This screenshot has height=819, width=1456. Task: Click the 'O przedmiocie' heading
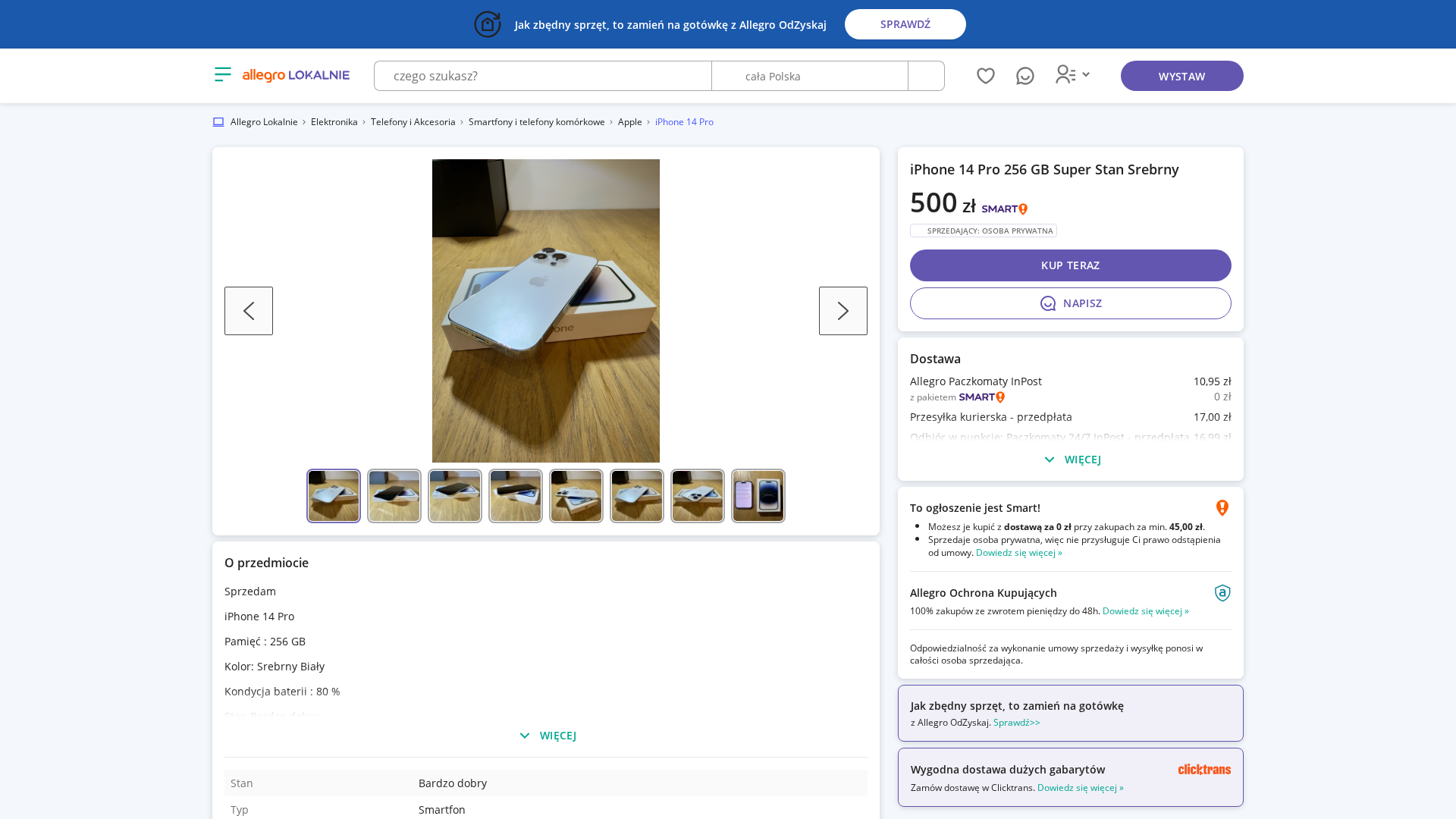266,563
